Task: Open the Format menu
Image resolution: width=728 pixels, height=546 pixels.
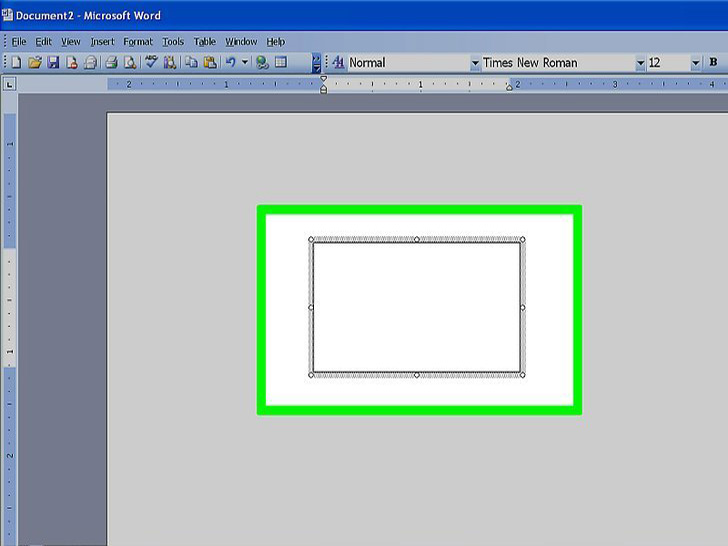Action: tap(138, 42)
